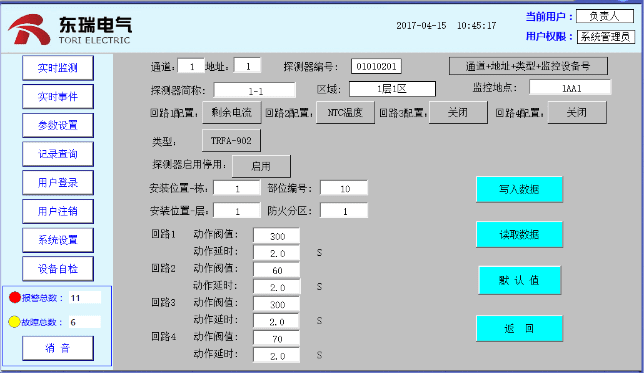Click the 用户注销 user logout button
The height and width of the screenshot is (373, 644).
tap(58, 211)
